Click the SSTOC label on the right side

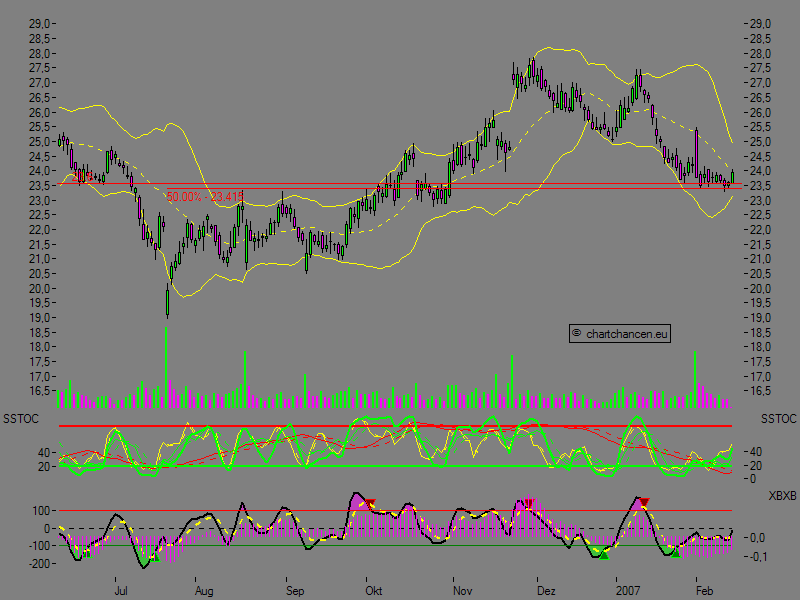tap(779, 419)
